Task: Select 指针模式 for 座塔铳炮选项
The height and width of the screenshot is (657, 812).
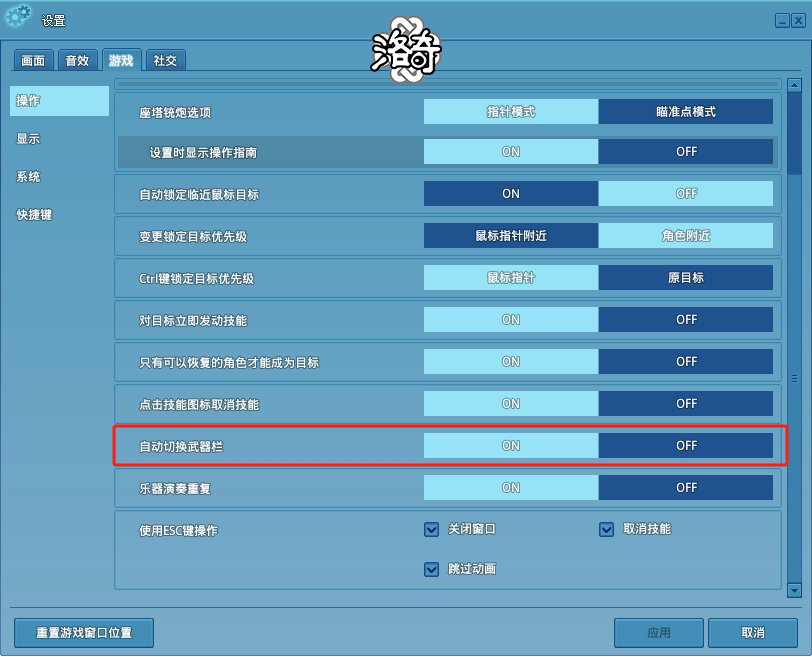Action: [511, 112]
